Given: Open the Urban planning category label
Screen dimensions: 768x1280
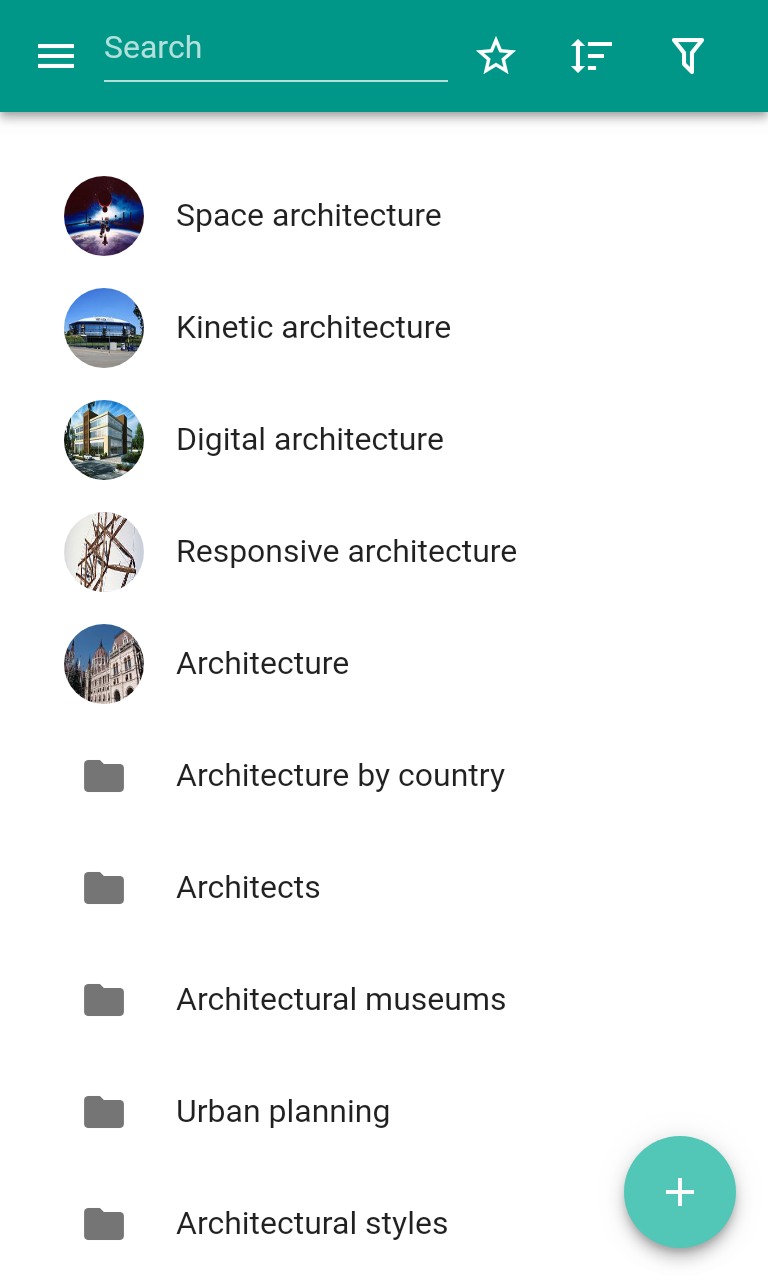Looking at the screenshot, I should [x=283, y=1112].
